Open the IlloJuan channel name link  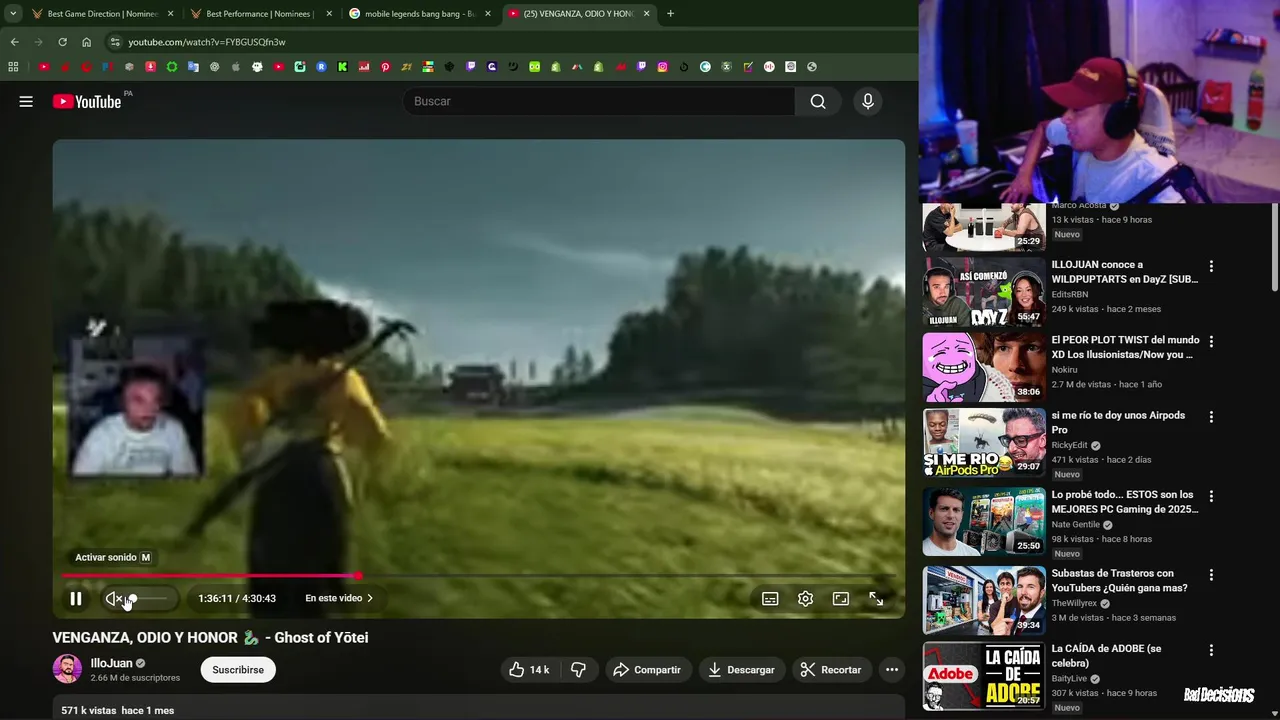coord(111,663)
